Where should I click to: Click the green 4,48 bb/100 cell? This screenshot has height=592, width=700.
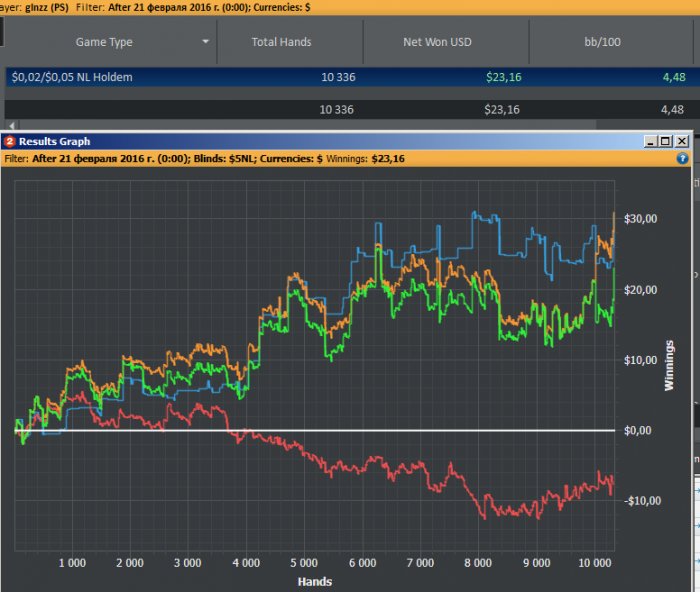coord(672,77)
